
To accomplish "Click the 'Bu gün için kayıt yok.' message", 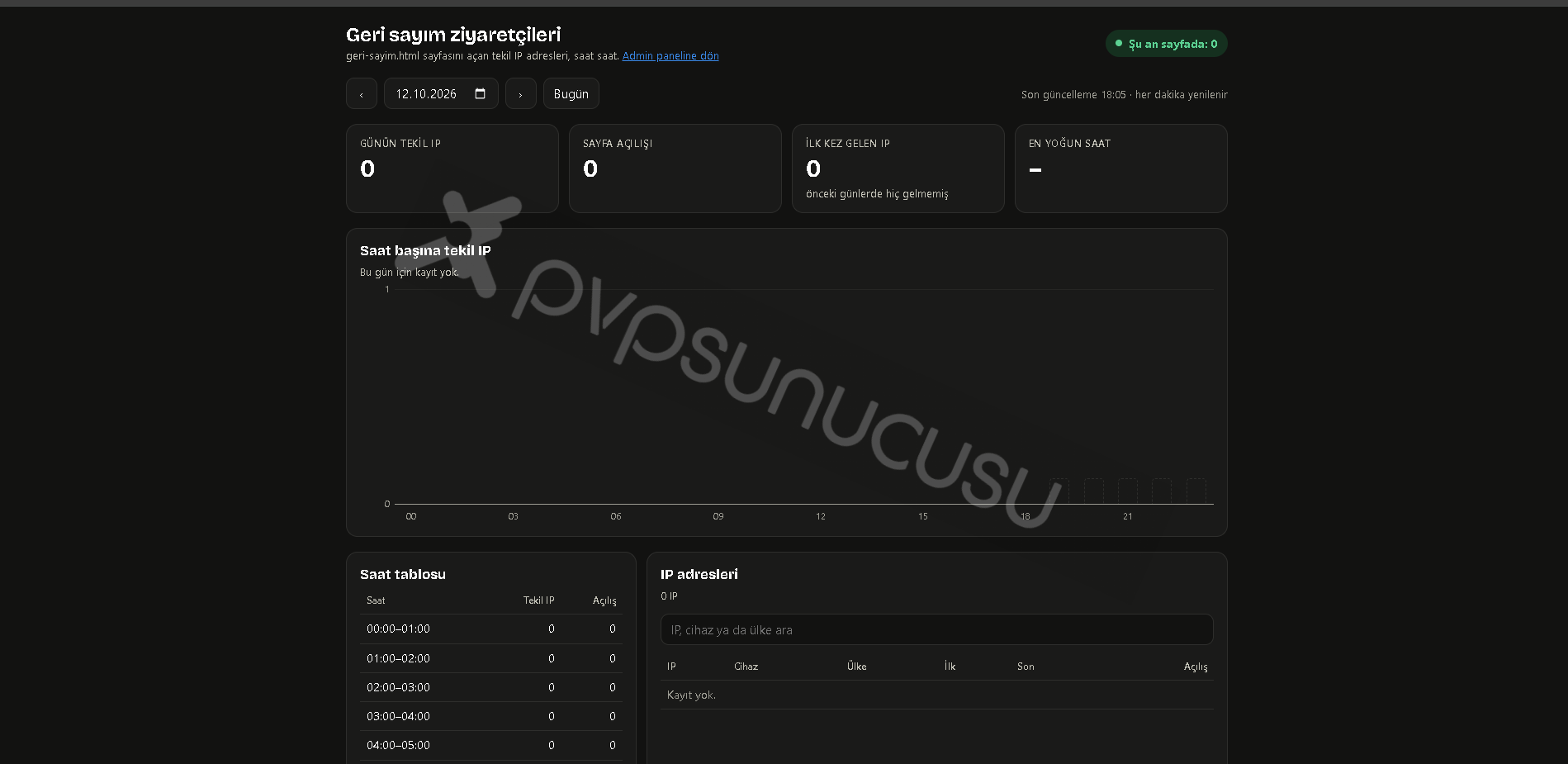I will (x=410, y=273).
